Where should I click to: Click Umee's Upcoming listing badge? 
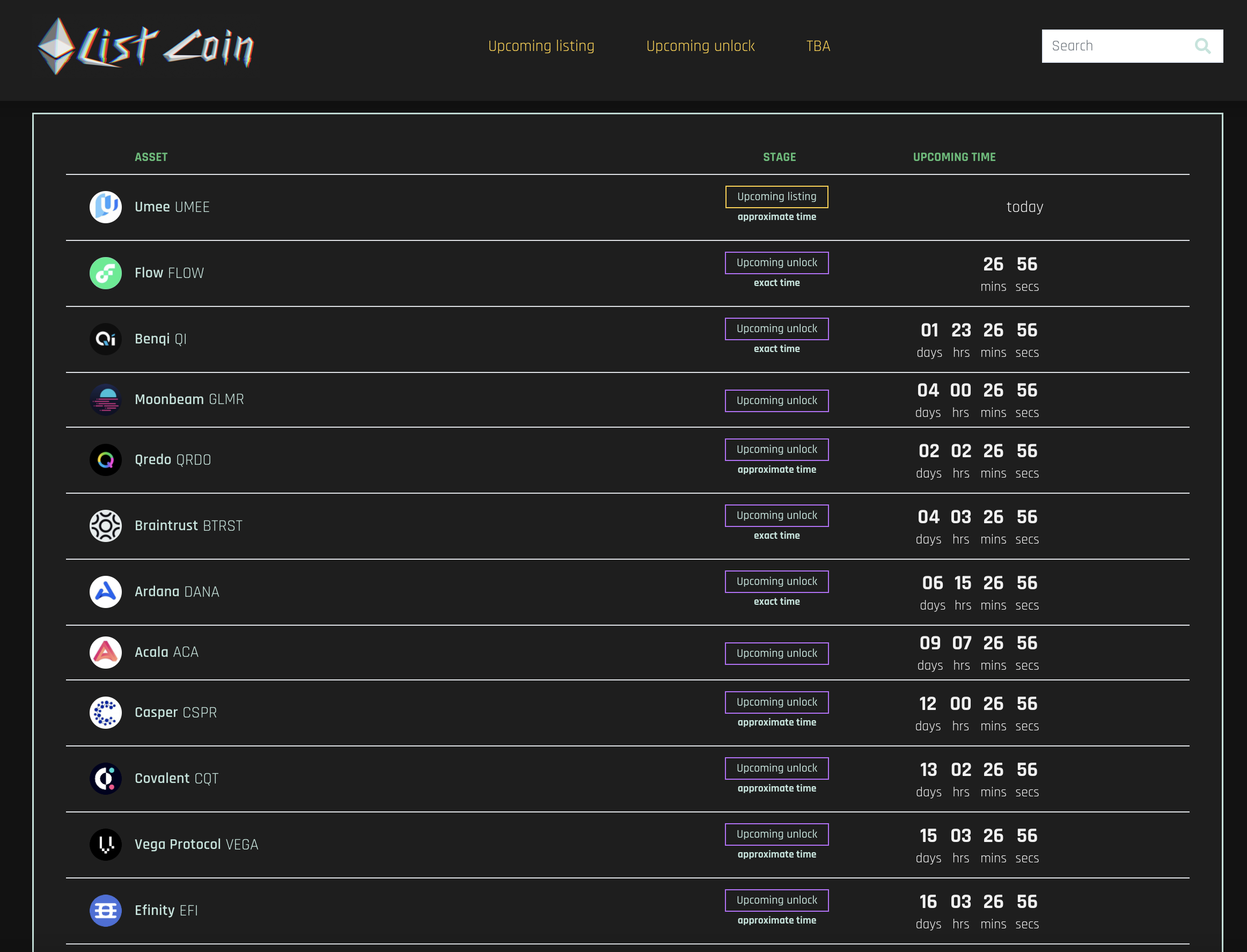pyautogui.click(x=776, y=196)
